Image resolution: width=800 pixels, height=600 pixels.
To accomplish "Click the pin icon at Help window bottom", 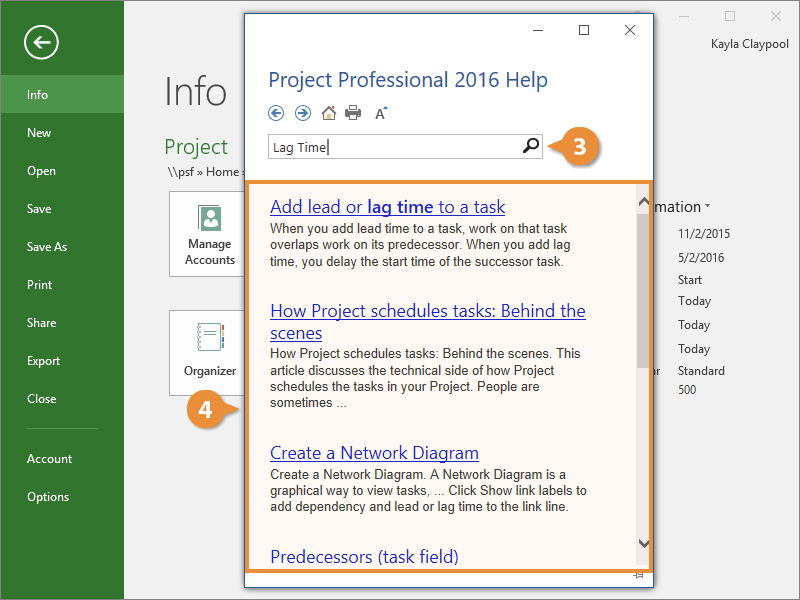I will click(637, 577).
